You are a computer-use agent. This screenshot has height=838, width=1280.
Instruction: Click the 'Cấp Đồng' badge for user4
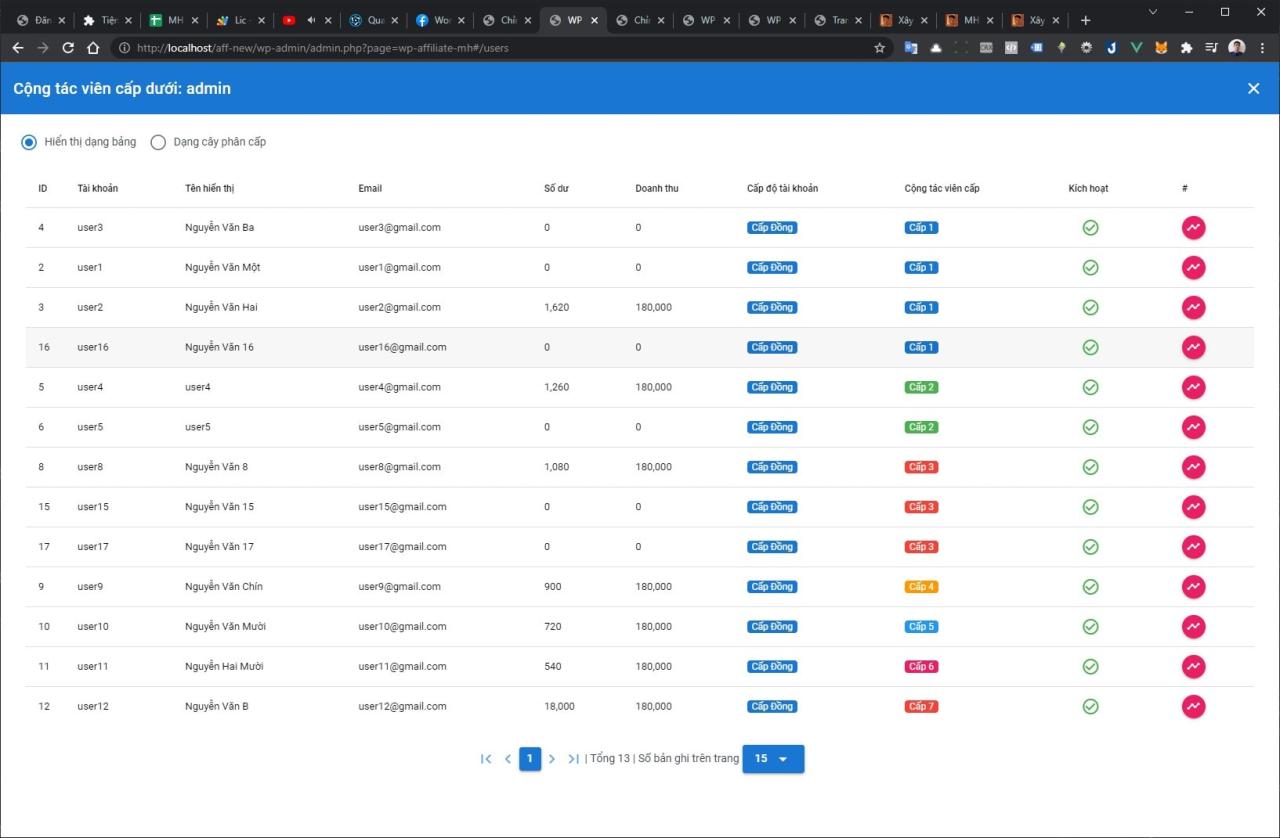771,387
